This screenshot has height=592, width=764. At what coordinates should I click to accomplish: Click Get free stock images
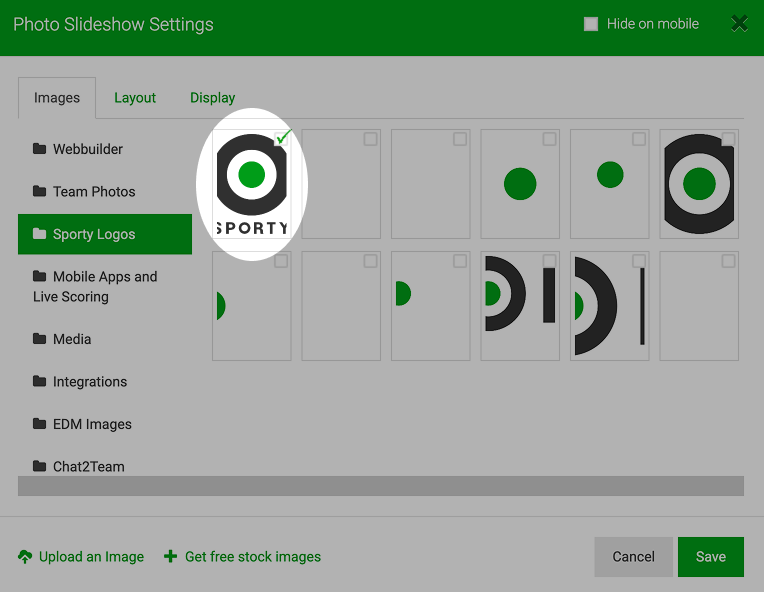242,556
